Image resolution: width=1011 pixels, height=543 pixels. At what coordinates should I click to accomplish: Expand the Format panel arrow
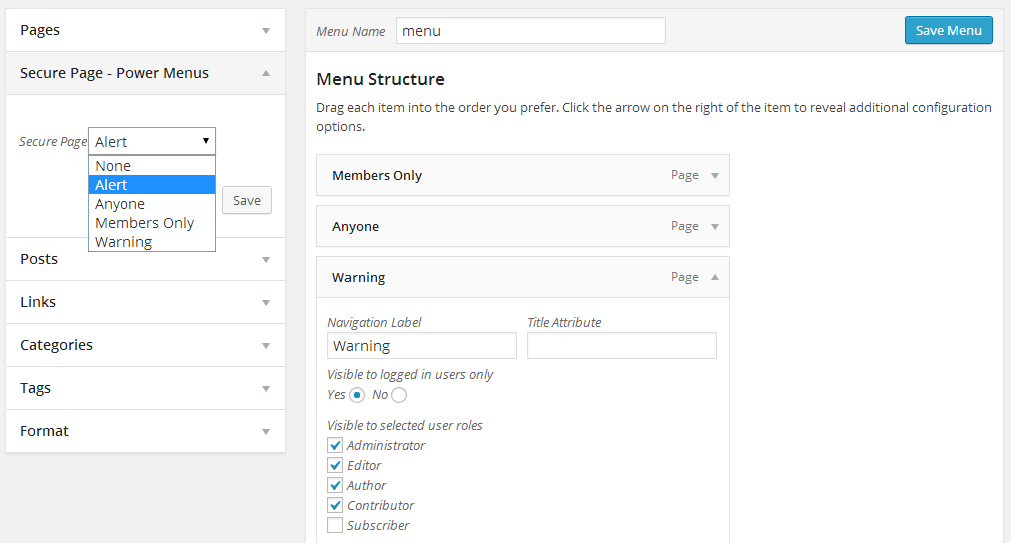266,432
